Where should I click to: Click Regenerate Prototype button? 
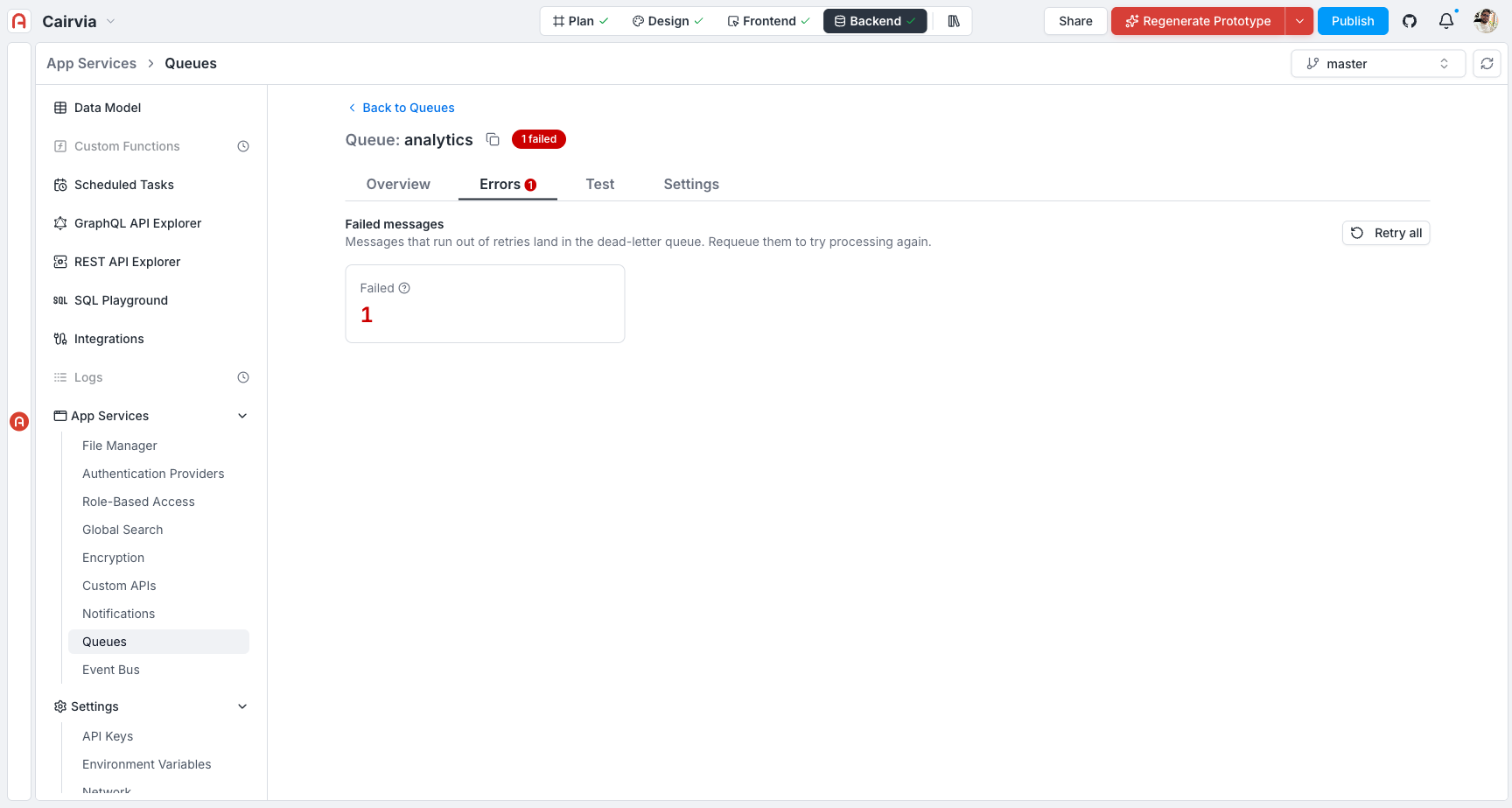(1198, 21)
